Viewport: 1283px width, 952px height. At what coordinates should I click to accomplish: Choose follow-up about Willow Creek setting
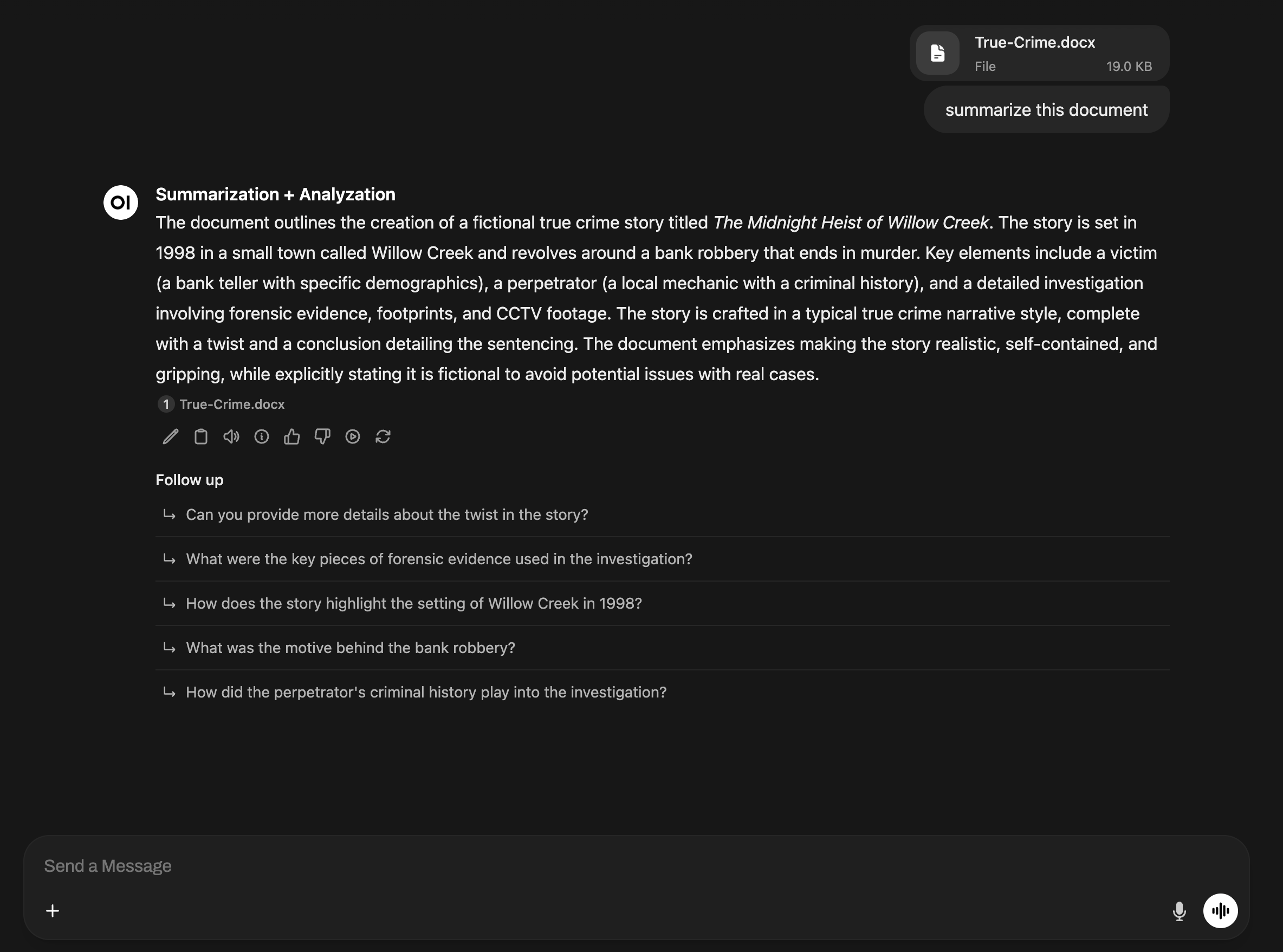pyautogui.click(x=413, y=603)
